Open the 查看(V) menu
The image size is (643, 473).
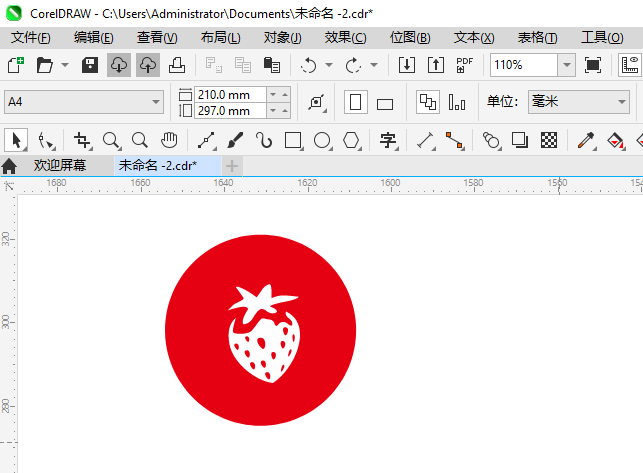(x=157, y=38)
